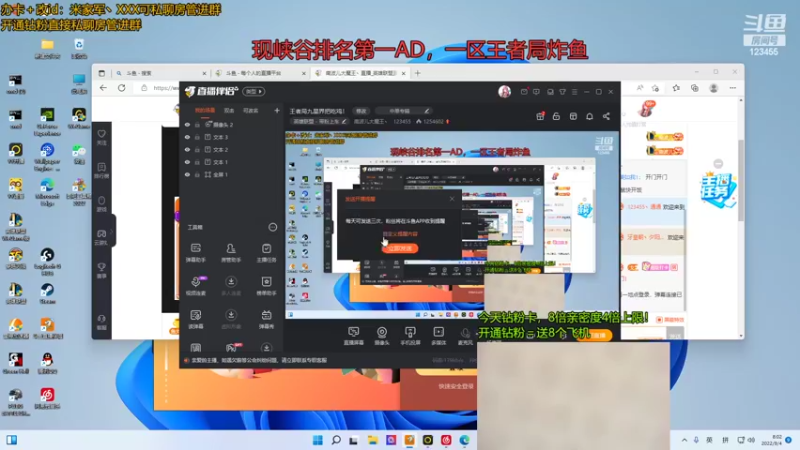Screen dimensions: 800x450
Task: Click the unlock padlock icon in the streamer toolbar
Action: click(x=556, y=116)
